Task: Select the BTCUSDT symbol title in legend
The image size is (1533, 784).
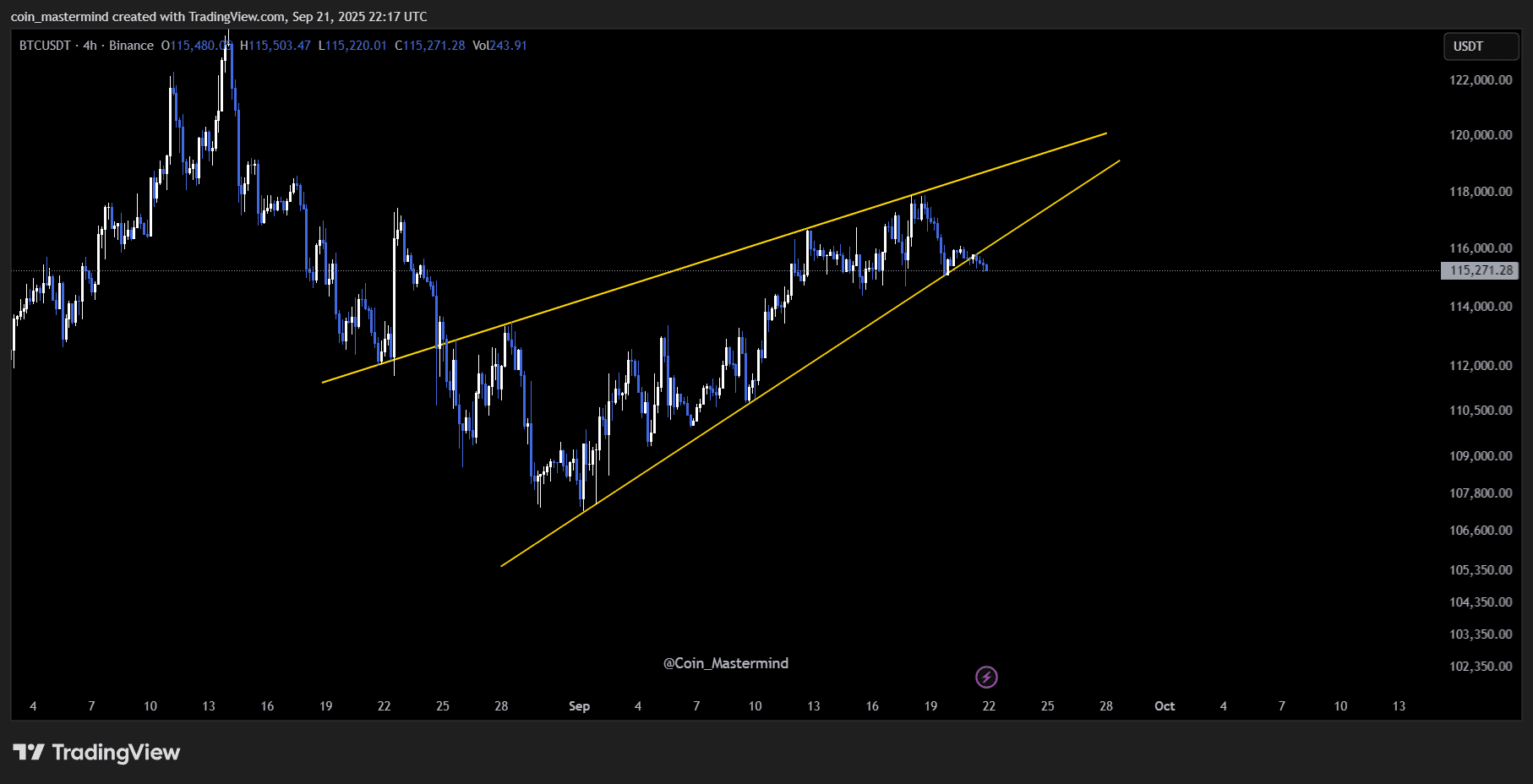Action: coord(45,46)
